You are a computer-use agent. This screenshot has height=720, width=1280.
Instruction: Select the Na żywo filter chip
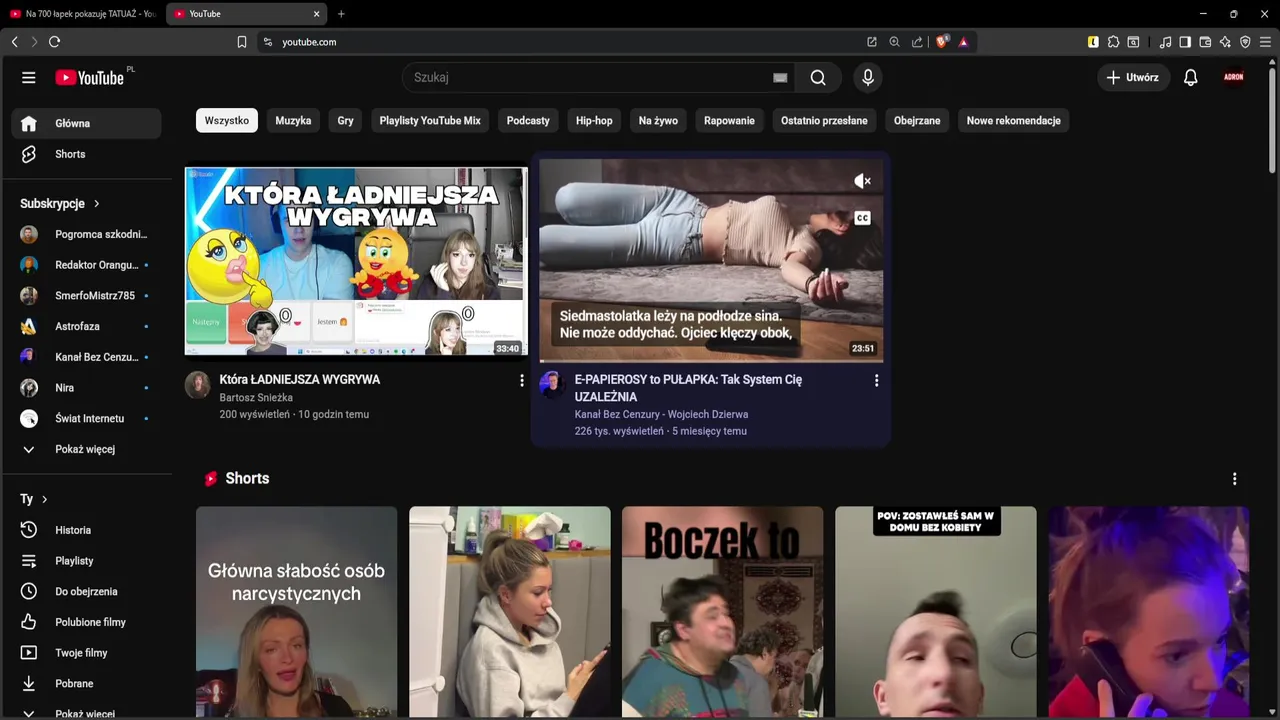pos(658,121)
